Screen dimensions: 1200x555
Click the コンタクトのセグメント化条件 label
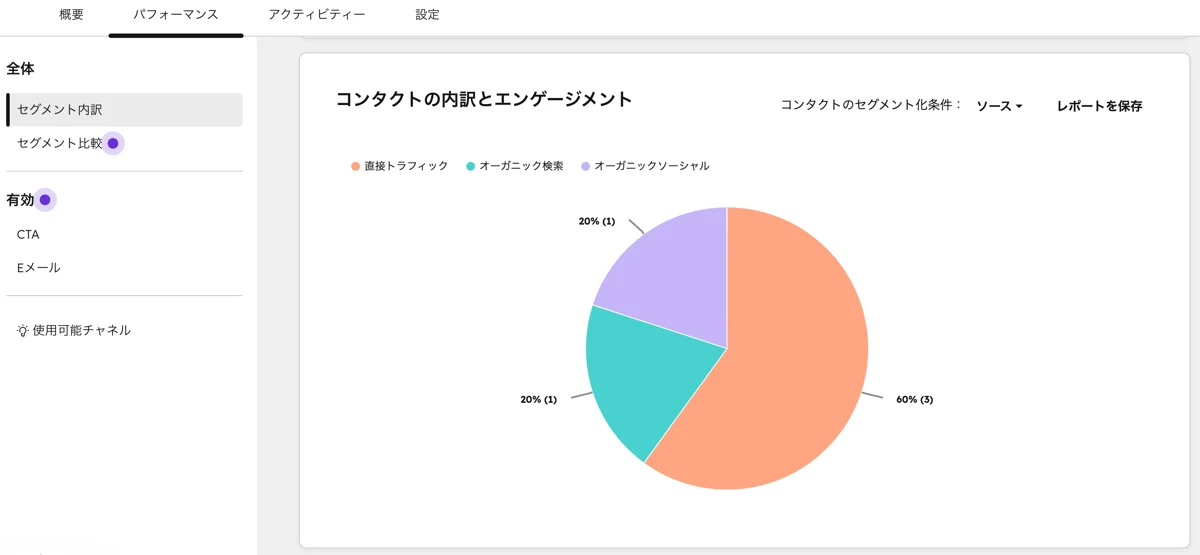click(871, 106)
